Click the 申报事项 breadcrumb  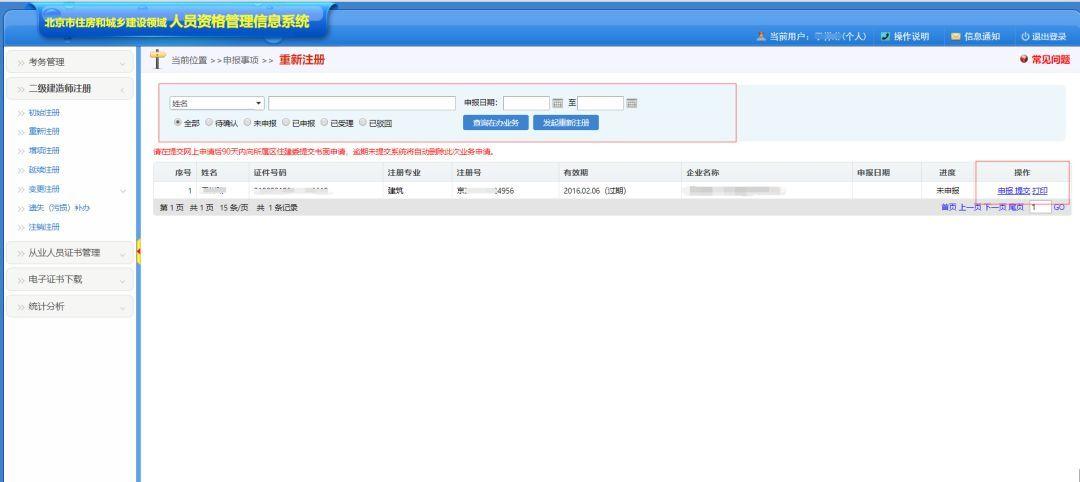pos(241,61)
